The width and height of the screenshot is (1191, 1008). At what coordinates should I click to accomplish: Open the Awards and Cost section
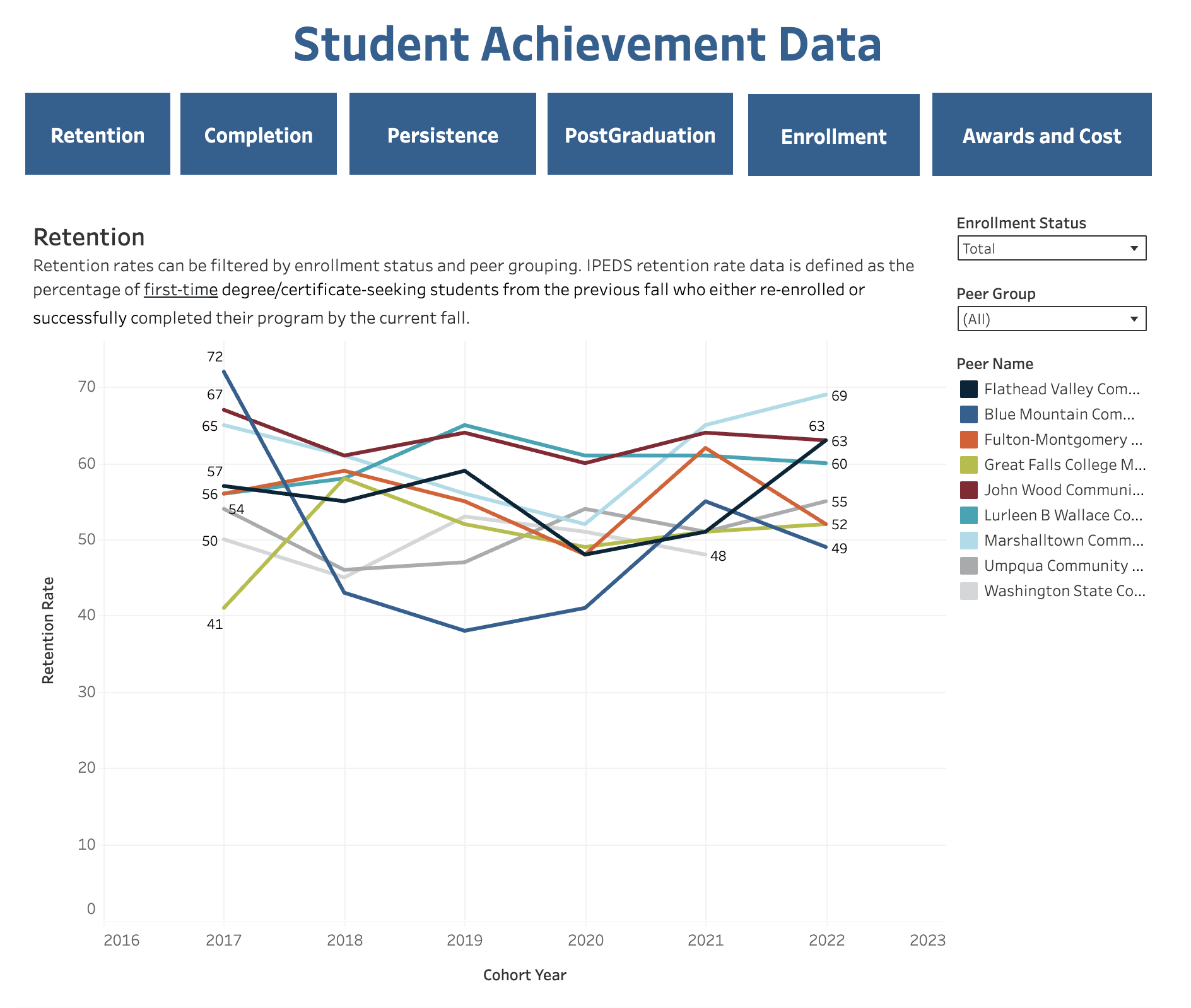(1041, 134)
